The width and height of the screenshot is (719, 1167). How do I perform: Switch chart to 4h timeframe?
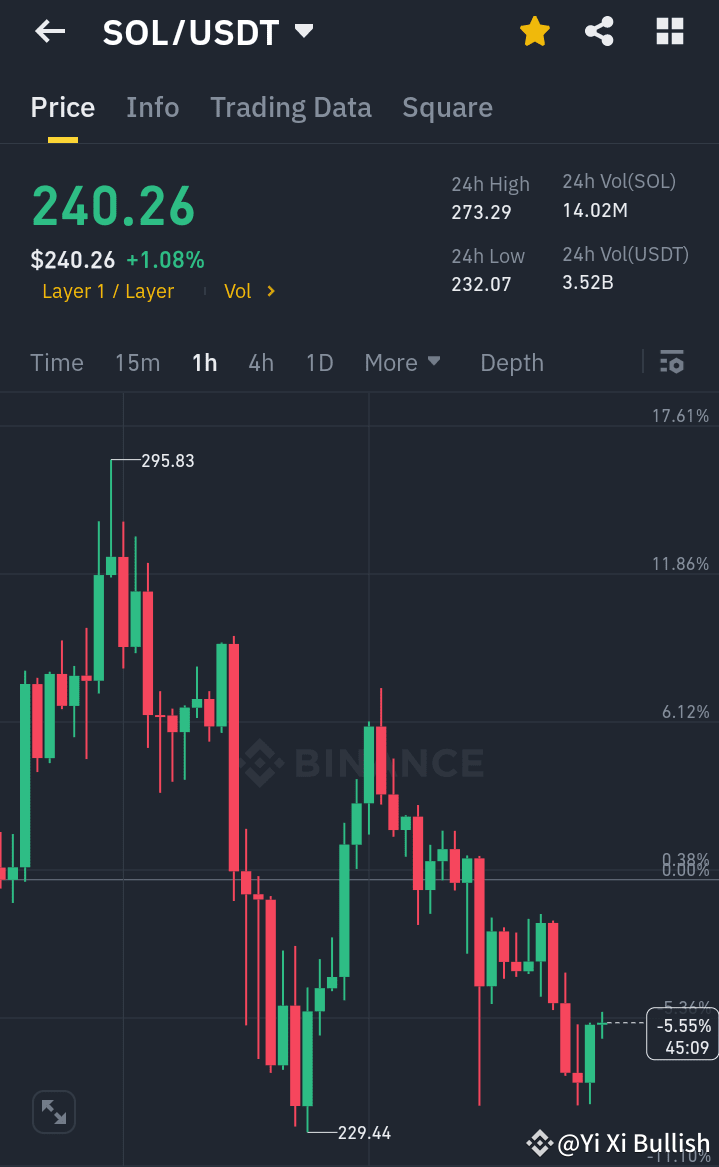click(x=261, y=362)
